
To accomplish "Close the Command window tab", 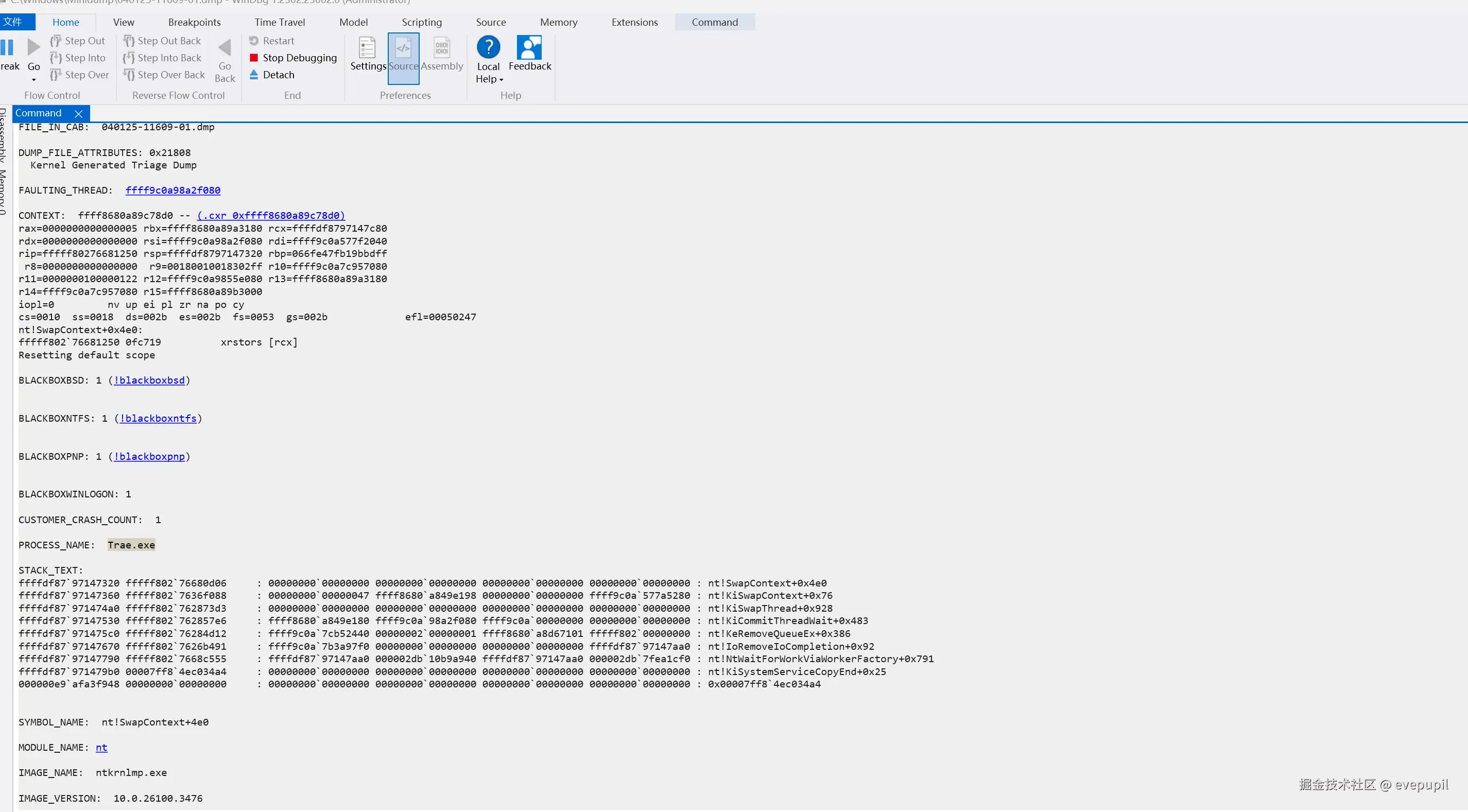I will [79, 113].
